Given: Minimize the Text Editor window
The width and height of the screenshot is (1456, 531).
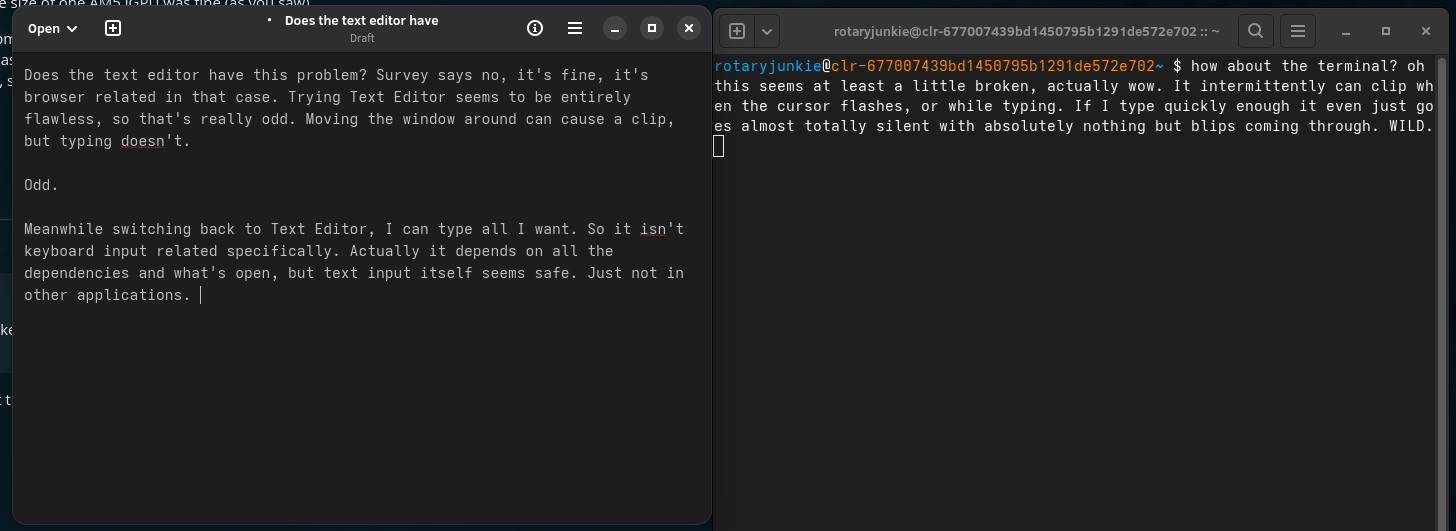Looking at the screenshot, I should 615,29.
